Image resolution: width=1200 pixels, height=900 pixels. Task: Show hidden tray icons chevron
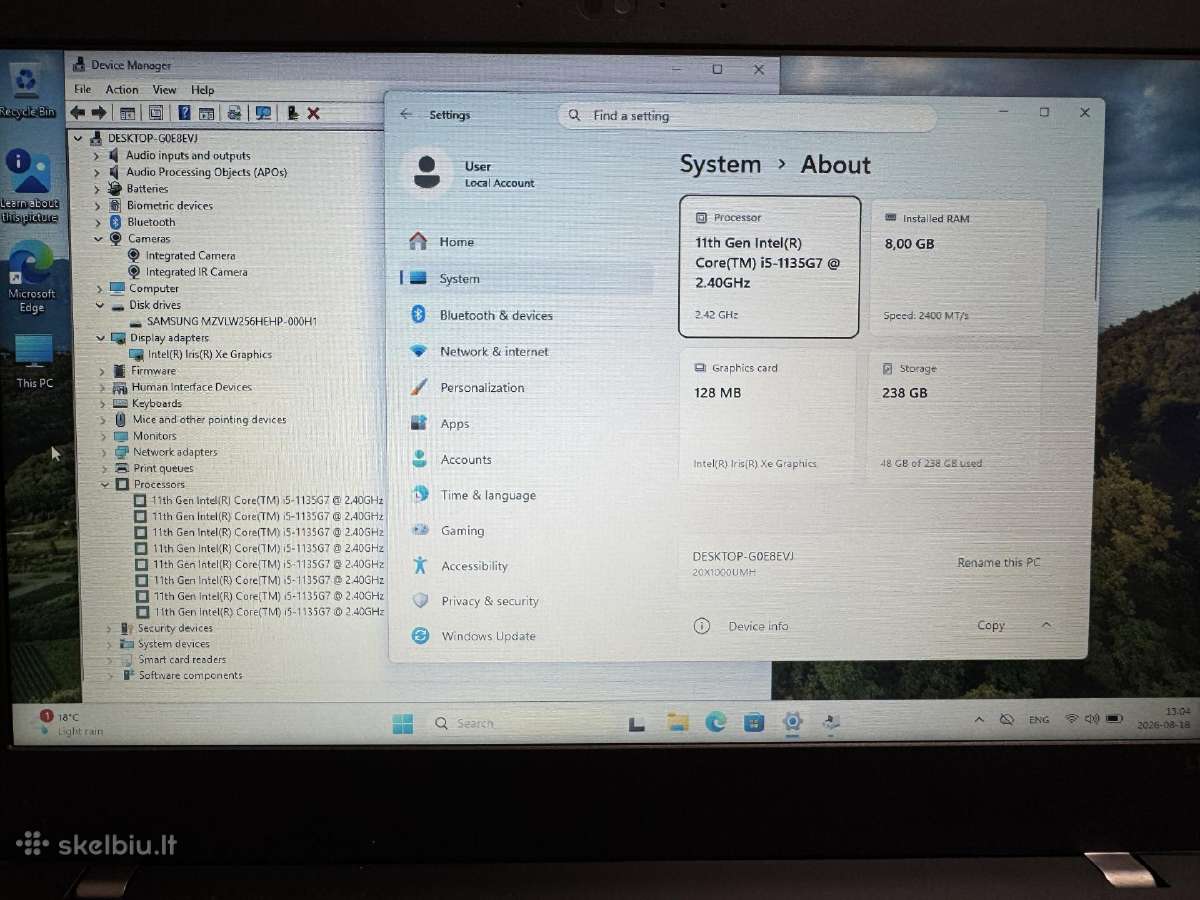[x=979, y=720]
